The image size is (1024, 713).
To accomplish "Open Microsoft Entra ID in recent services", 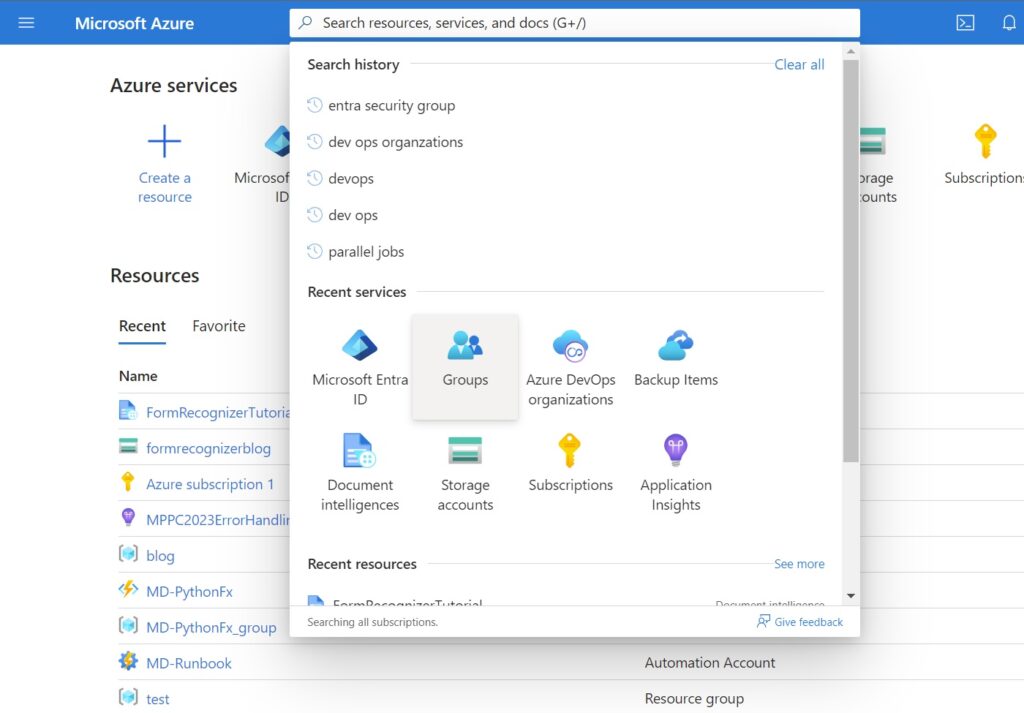I will (x=360, y=367).
